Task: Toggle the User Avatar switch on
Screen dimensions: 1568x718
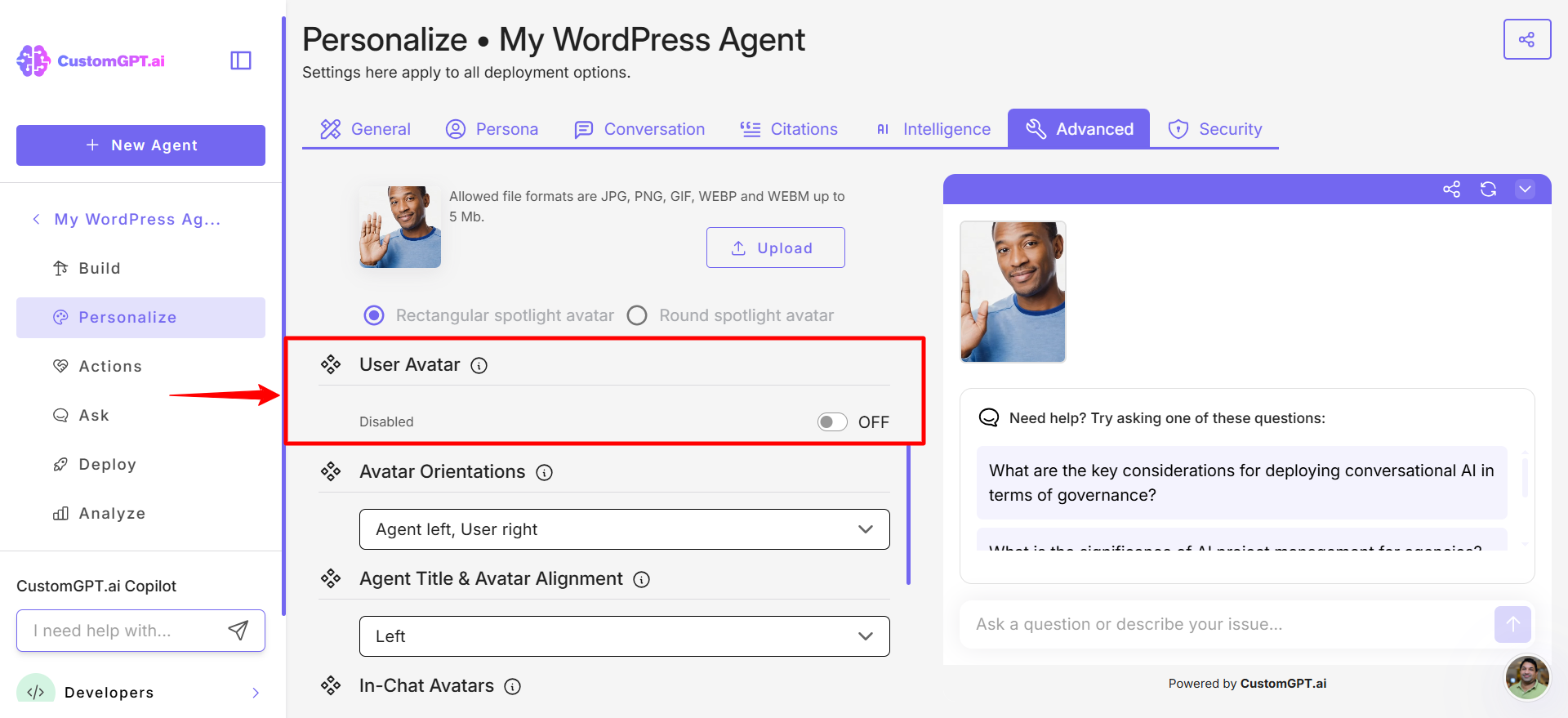Action: point(832,421)
